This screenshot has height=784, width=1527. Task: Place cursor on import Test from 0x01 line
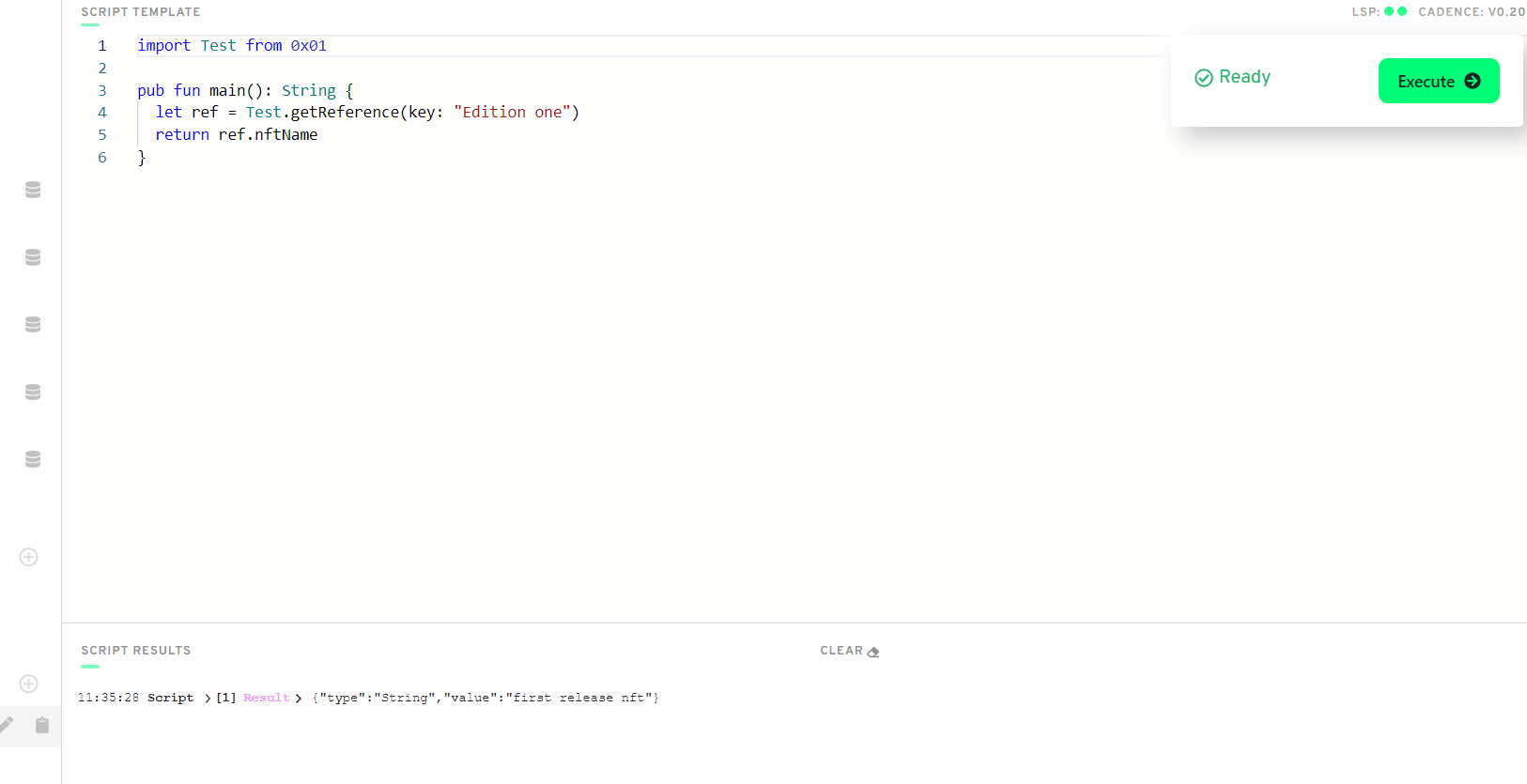point(232,45)
